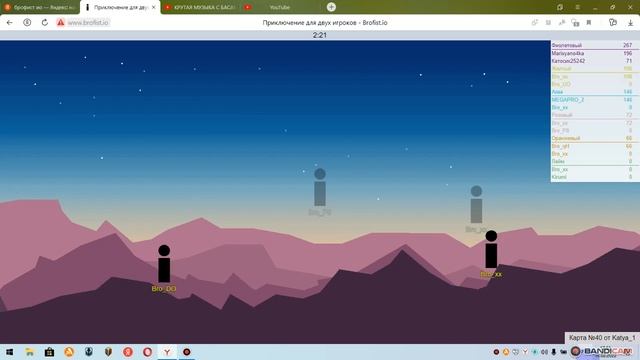Click the www.brofist.io address field
The width and height of the screenshot is (640, 360).
coord(88,22)
